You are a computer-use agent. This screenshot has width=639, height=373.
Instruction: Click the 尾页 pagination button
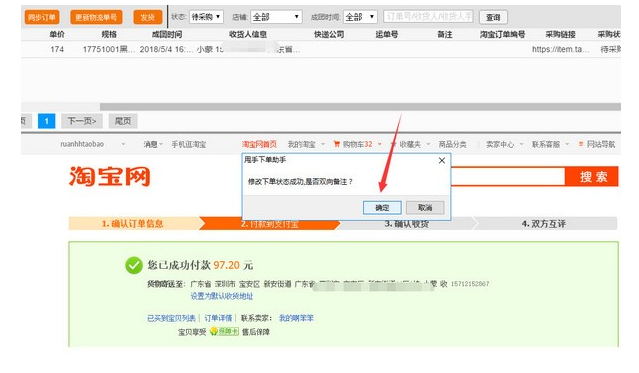123,121
